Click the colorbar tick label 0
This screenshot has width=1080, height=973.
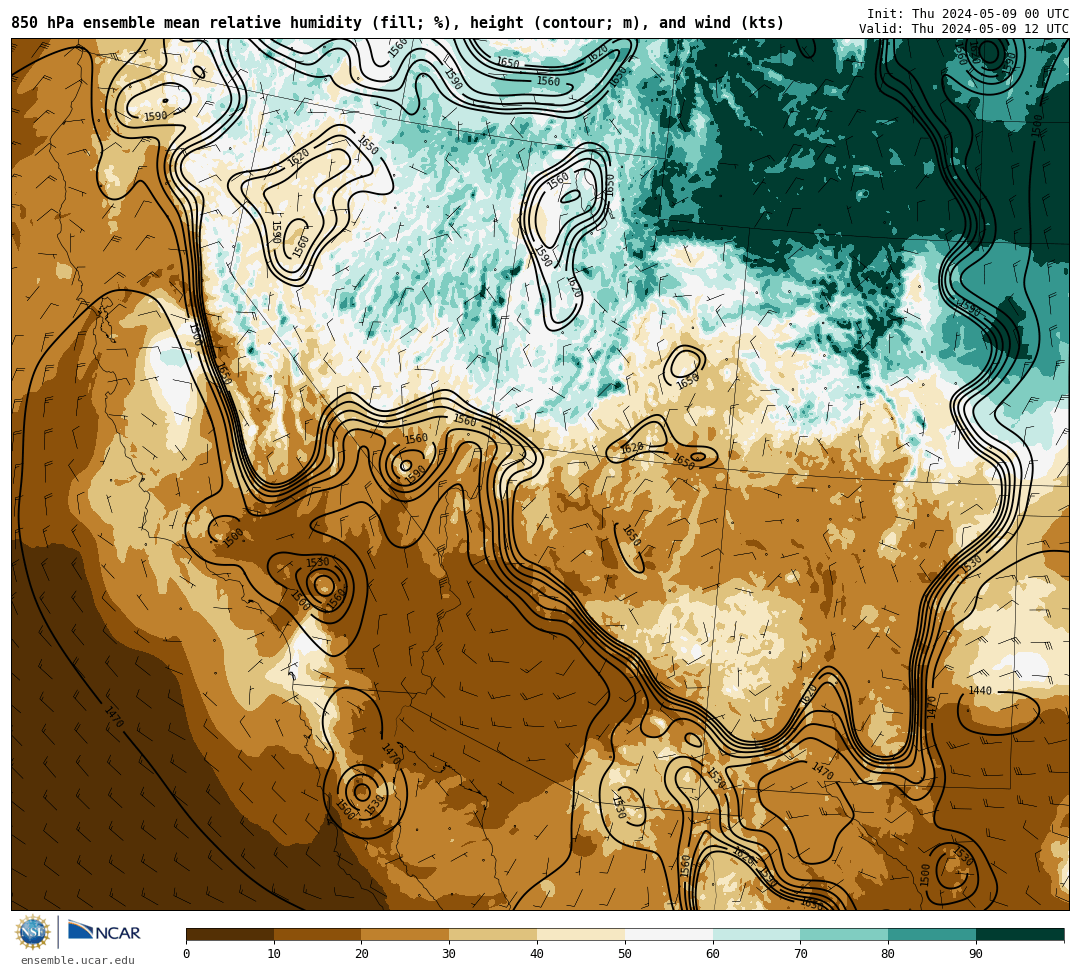point(187,954)
